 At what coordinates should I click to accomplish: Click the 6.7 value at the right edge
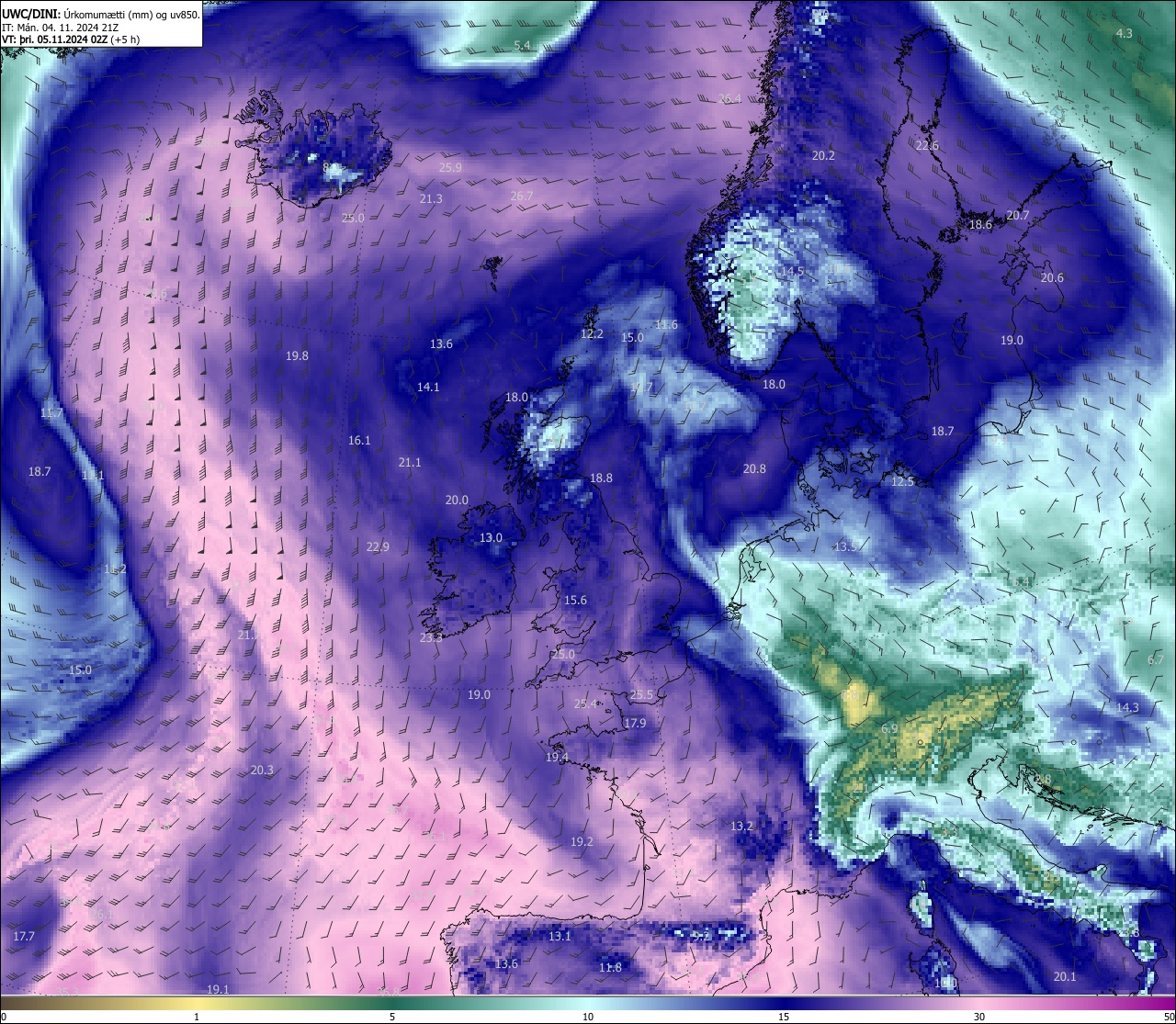(1156, 660)
